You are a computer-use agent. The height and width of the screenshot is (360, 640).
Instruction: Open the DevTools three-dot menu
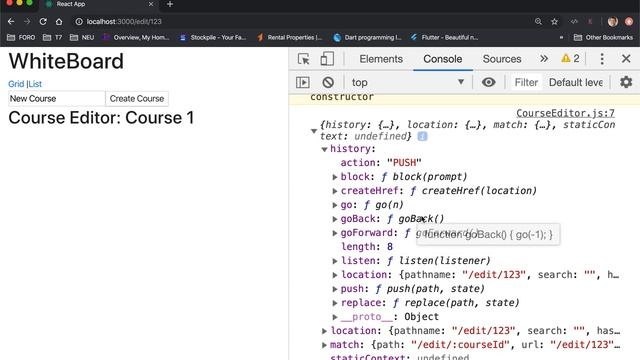click(602, 59)
